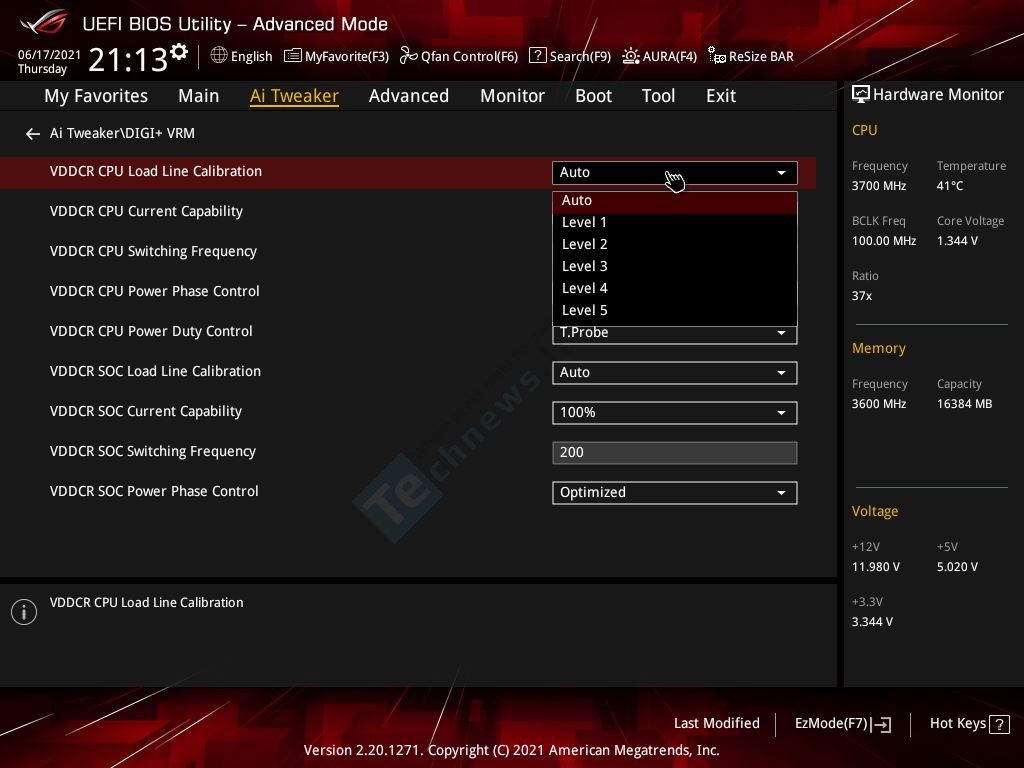The width and height of the screenshot is (1024, 768).
Task: Choose Level 3 from dropdown list
Action: click(675, 266)
